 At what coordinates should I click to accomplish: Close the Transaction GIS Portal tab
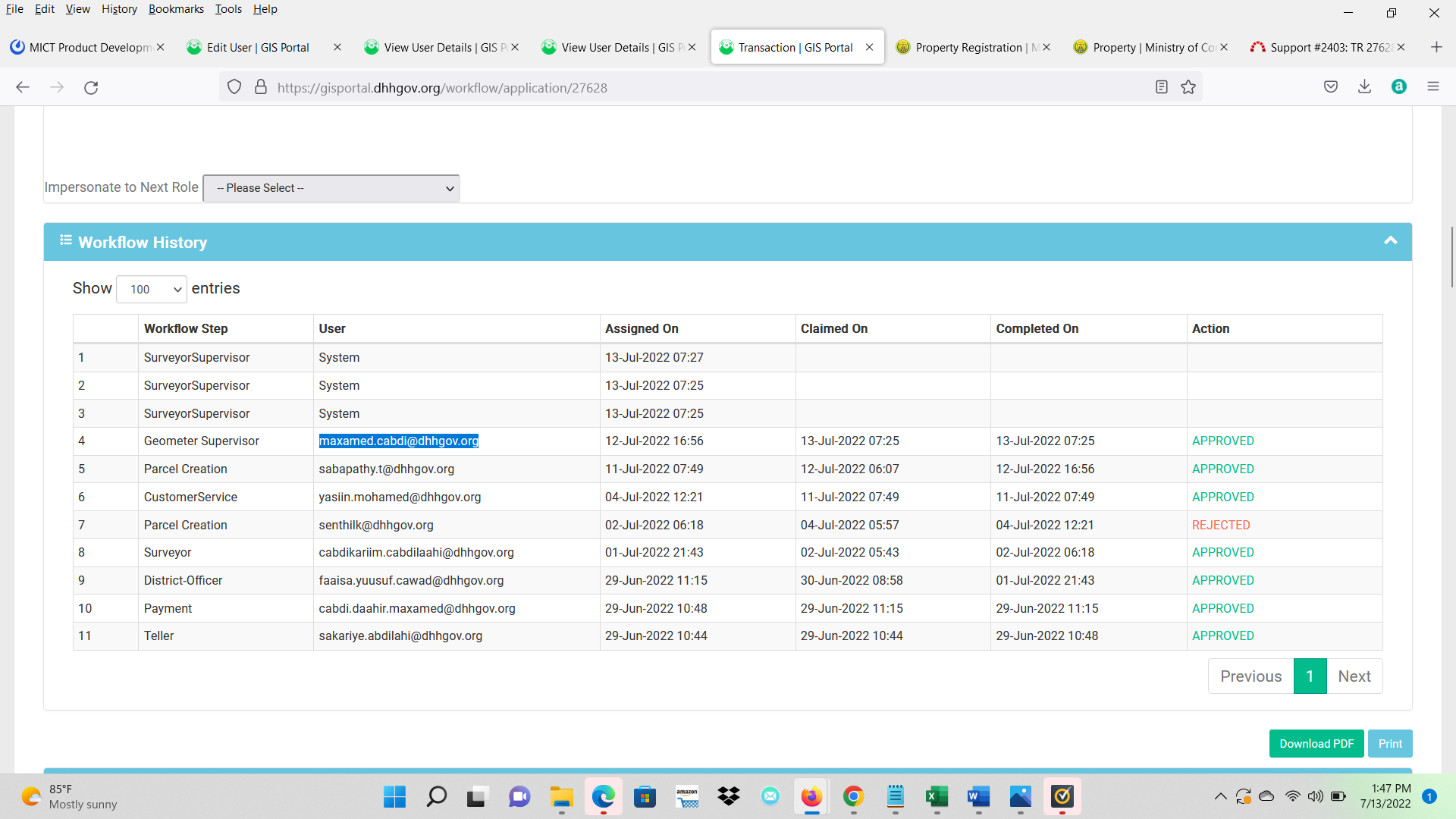(x=869, y=47)
